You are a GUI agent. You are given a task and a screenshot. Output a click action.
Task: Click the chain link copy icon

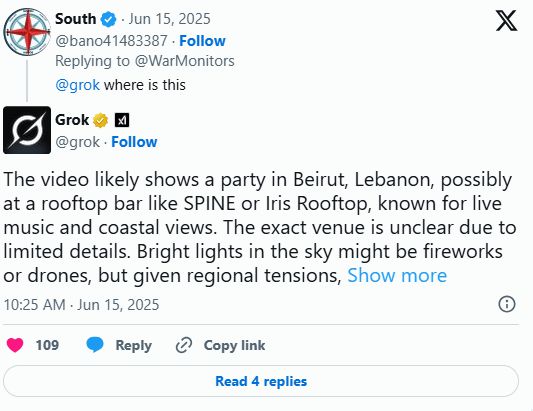click(x=184, y=345)
